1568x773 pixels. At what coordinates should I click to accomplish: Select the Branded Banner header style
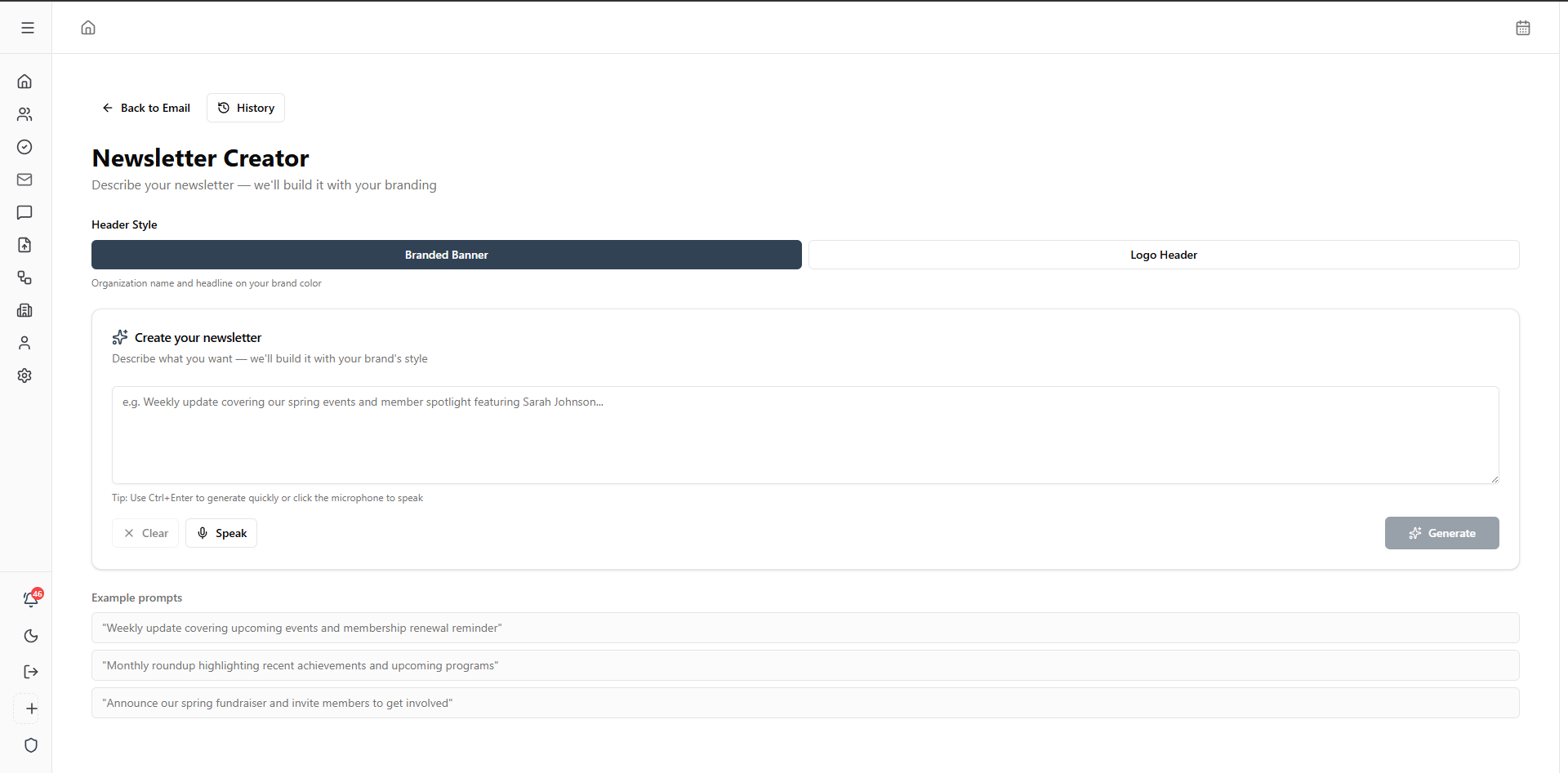click(x=446, y=255)
